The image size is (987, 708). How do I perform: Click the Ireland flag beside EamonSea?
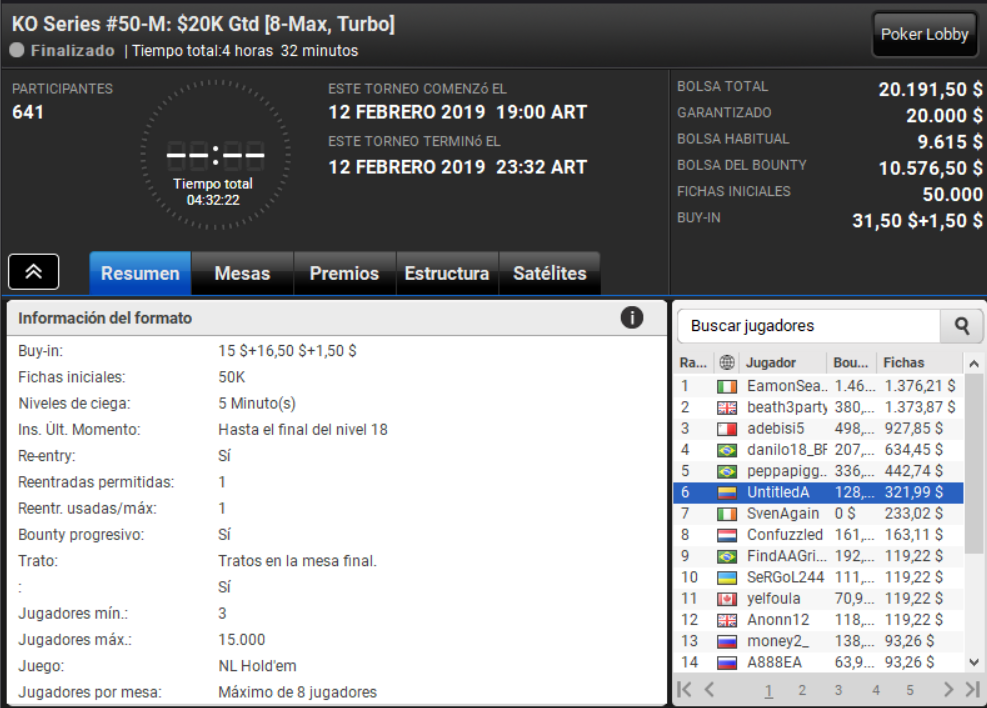point(727,386)
